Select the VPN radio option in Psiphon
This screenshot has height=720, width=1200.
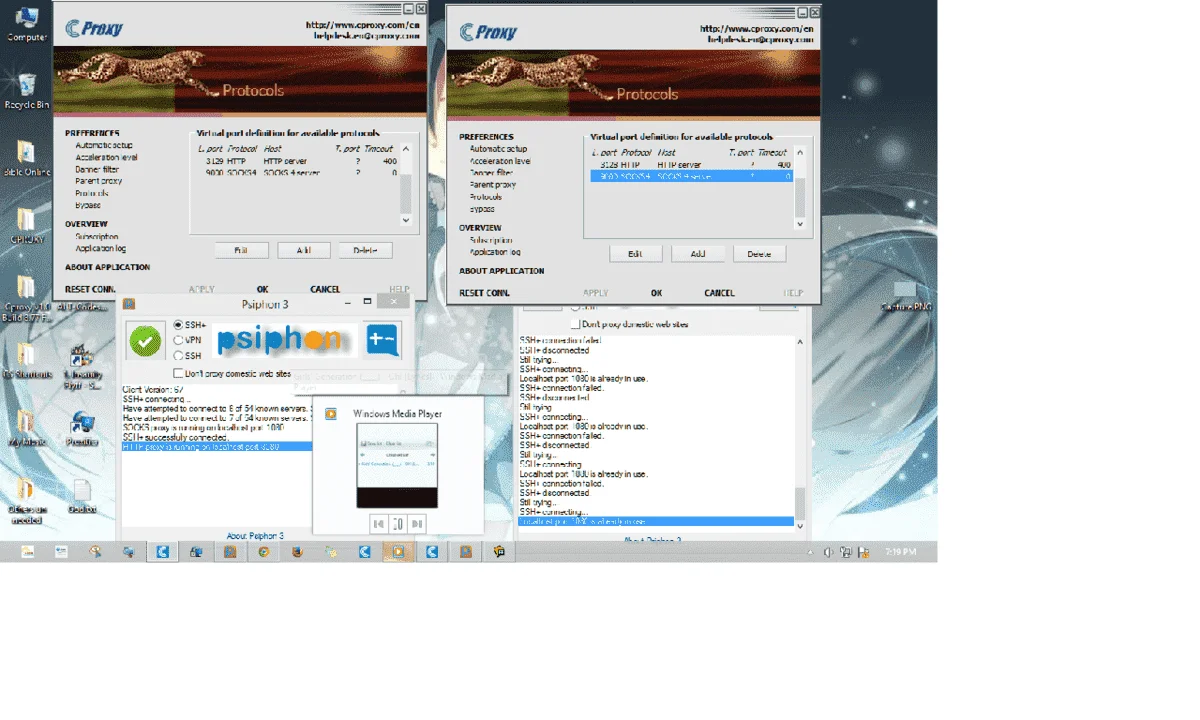click(x=179, y=340)
